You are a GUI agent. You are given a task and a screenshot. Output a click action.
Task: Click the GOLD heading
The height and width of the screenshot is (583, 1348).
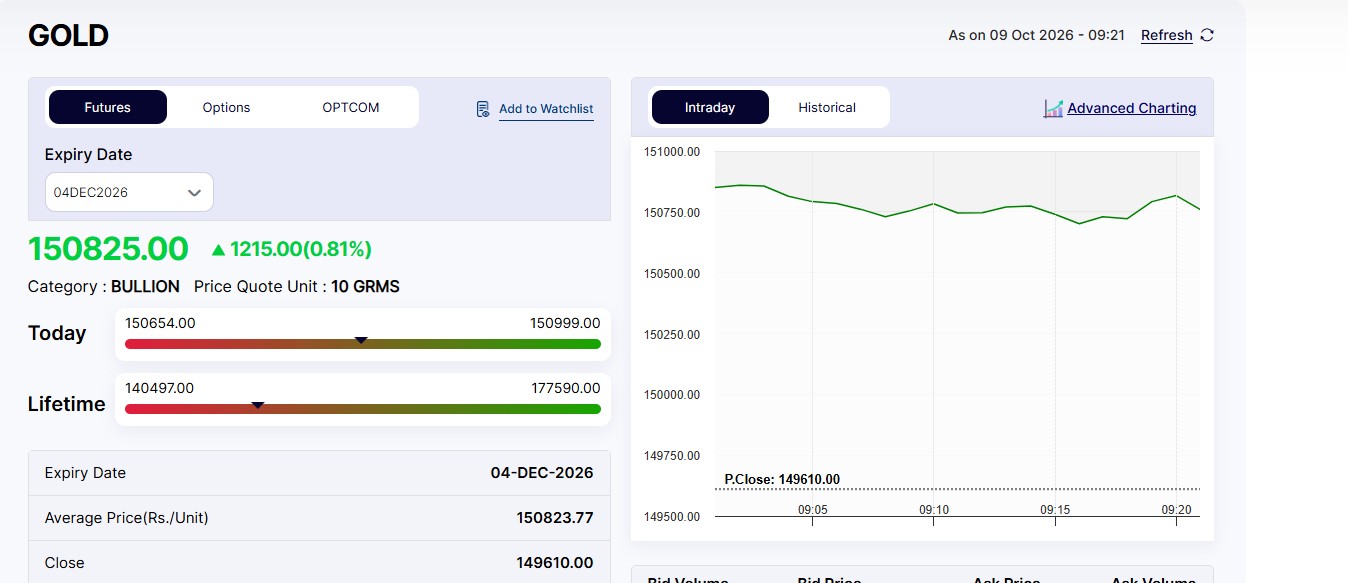[68, 36]
